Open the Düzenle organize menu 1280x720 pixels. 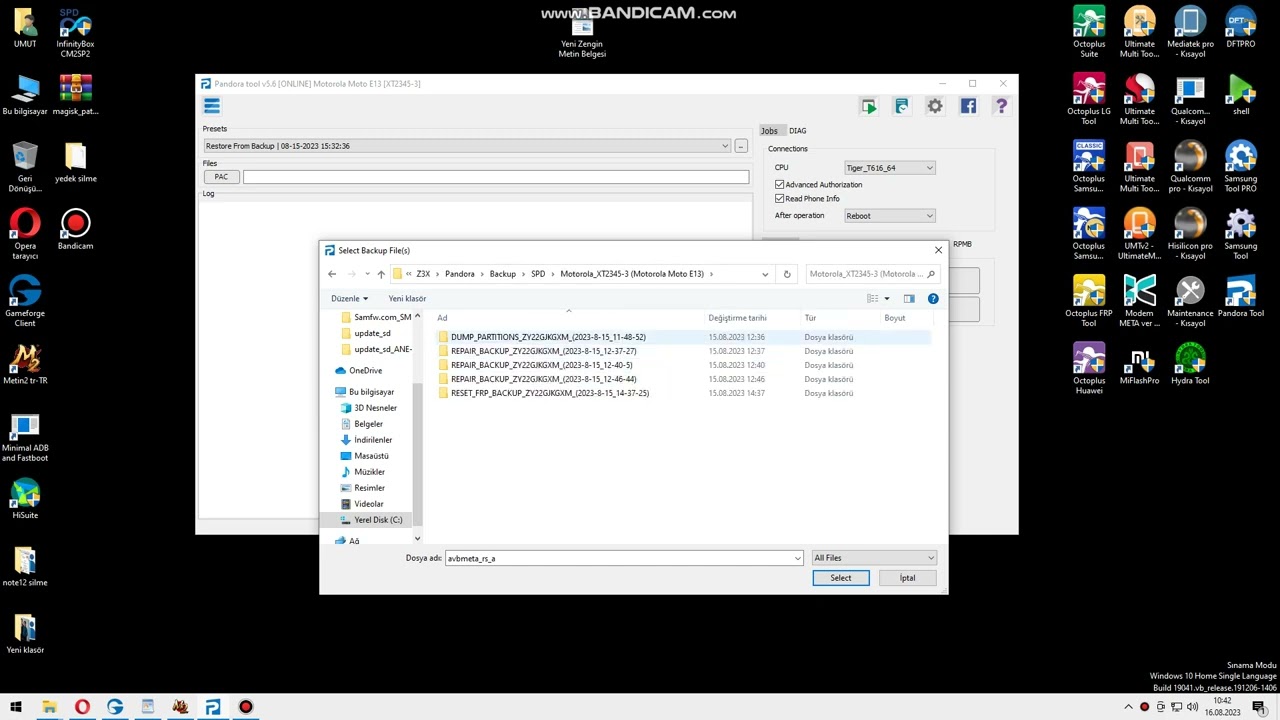click(349, 298)
